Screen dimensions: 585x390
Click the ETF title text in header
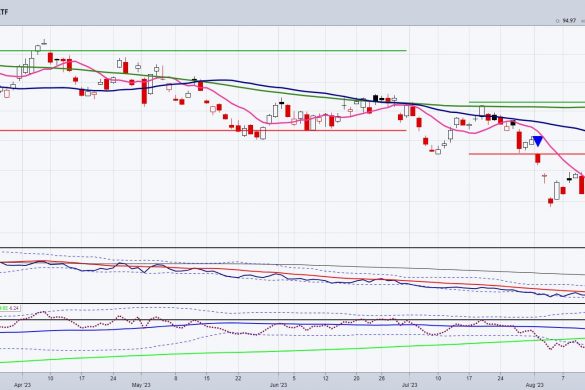4,12
